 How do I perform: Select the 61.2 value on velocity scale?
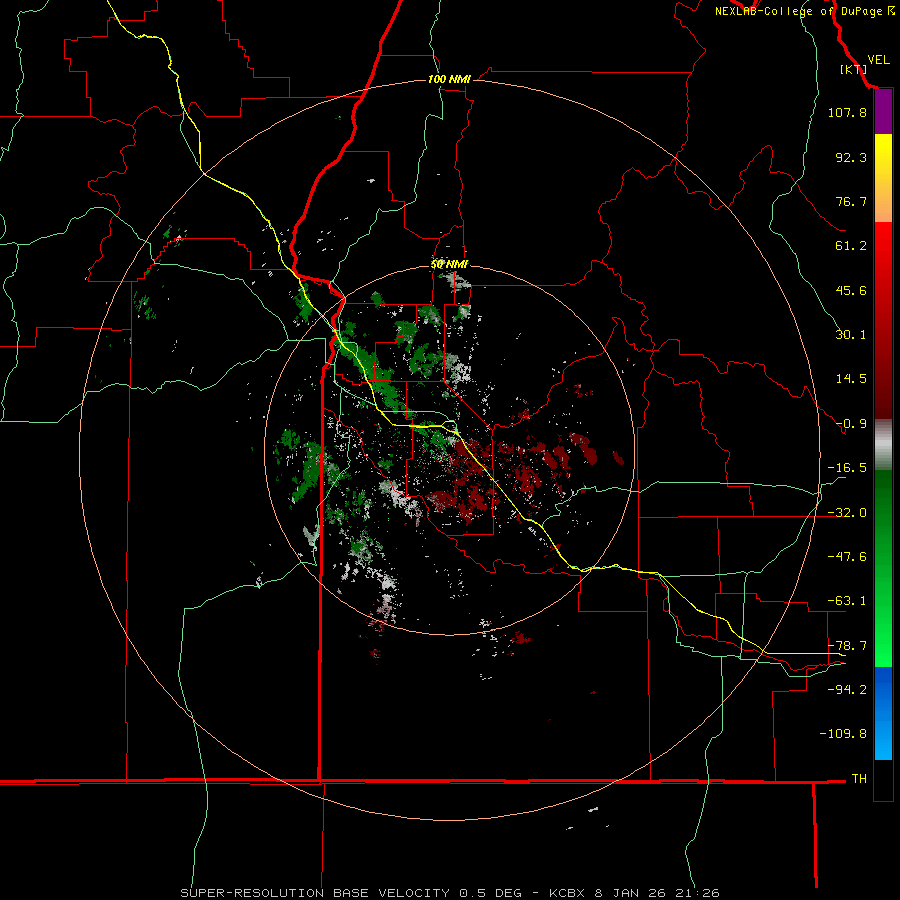851,246
